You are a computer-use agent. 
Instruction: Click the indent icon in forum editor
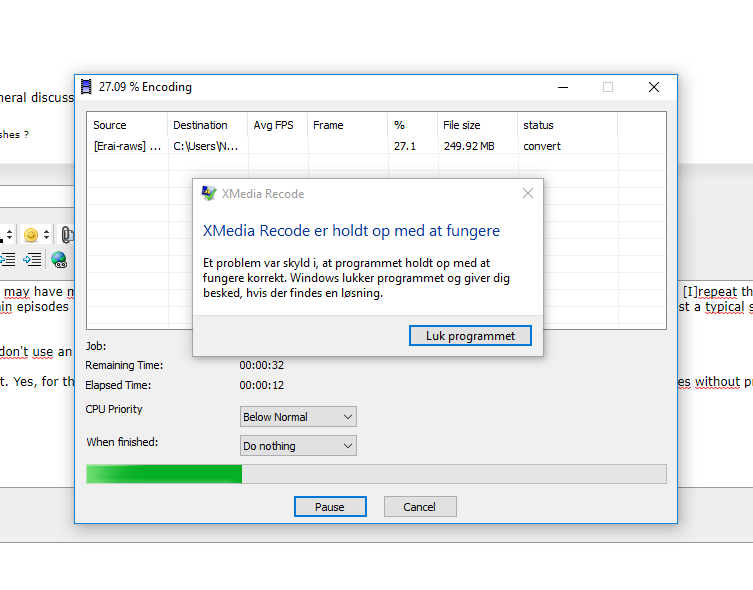[32, 260]
